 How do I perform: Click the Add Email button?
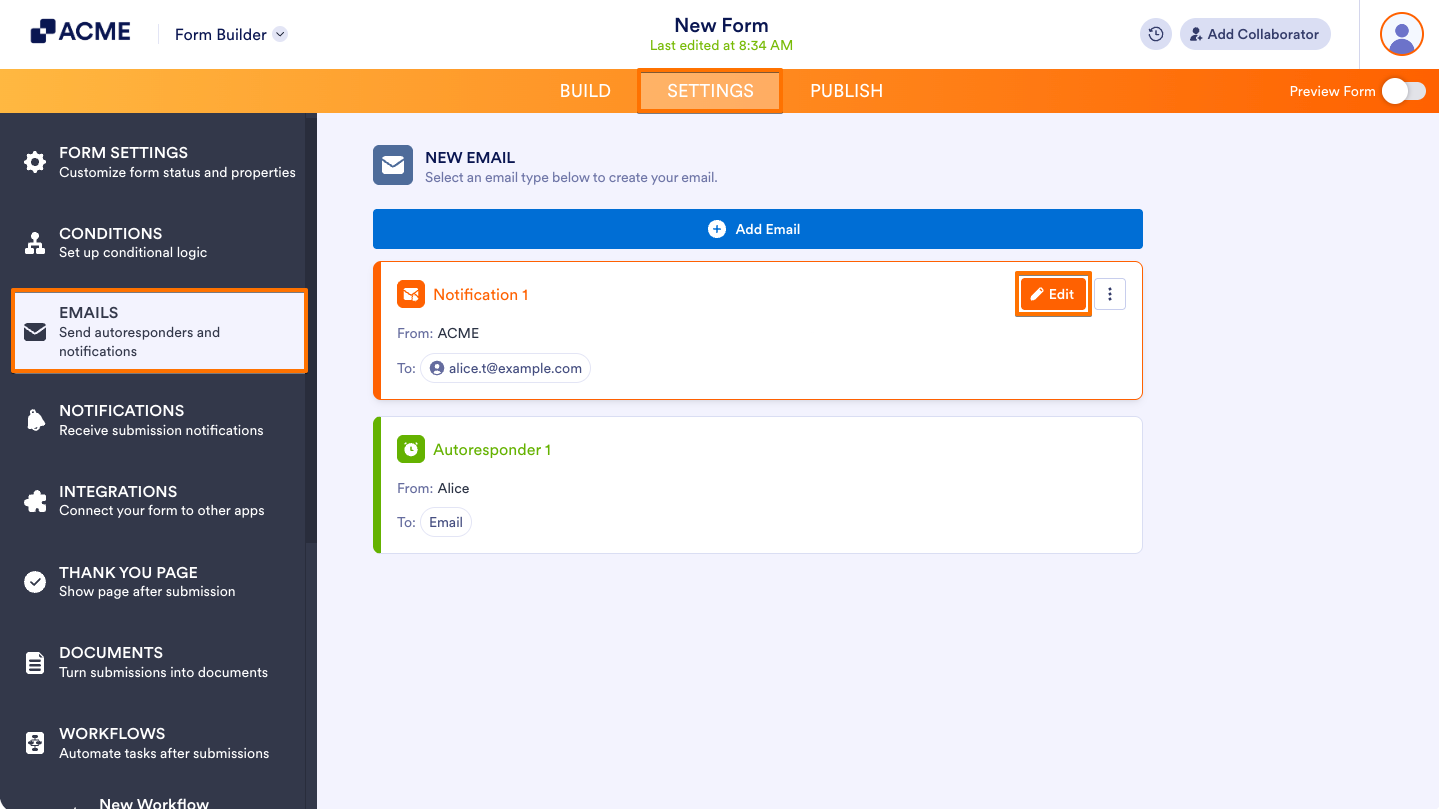[758, 229]
